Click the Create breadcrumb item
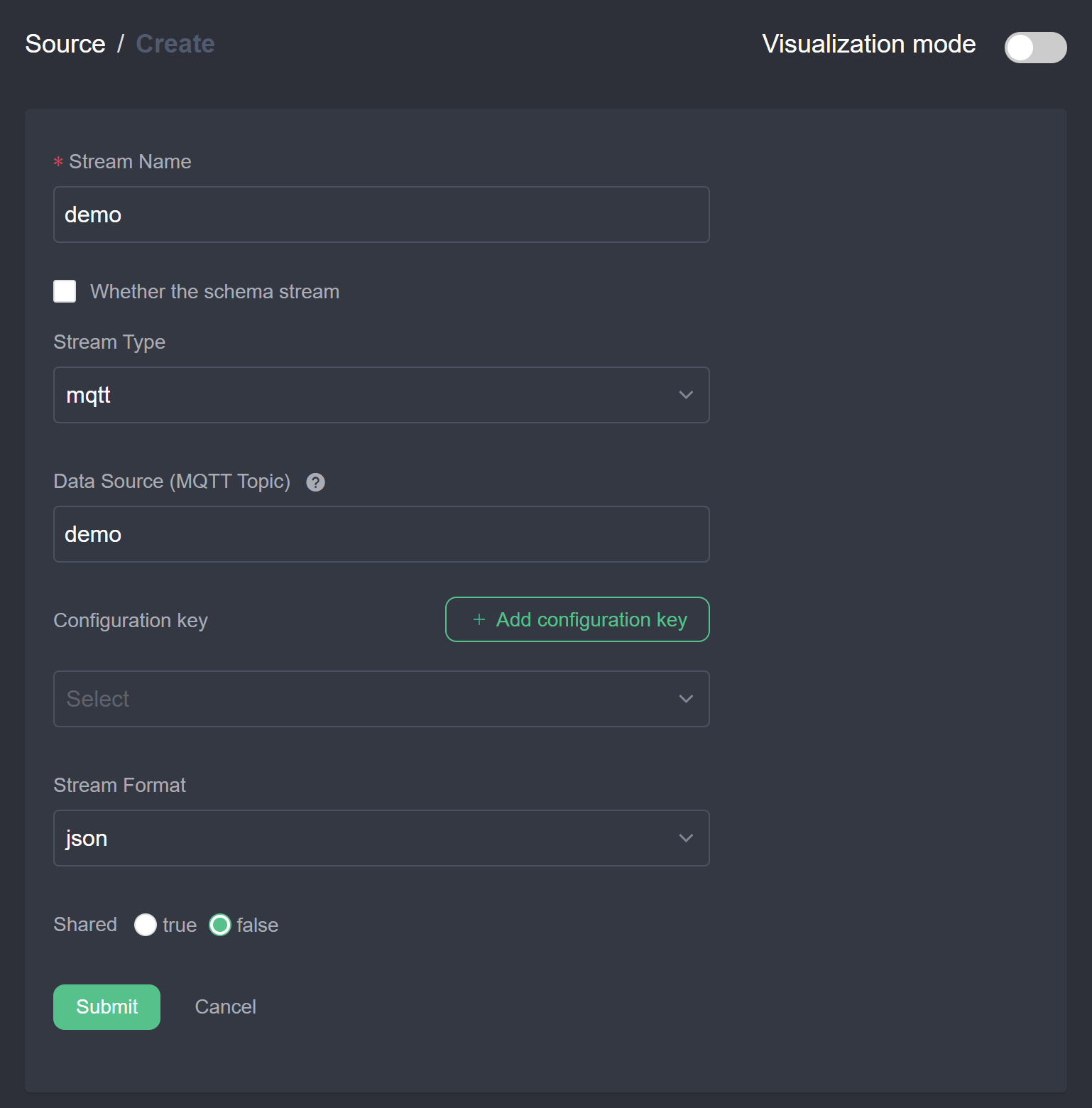The width and height of the screenshot is (1092, 1108). pos(175,44)
